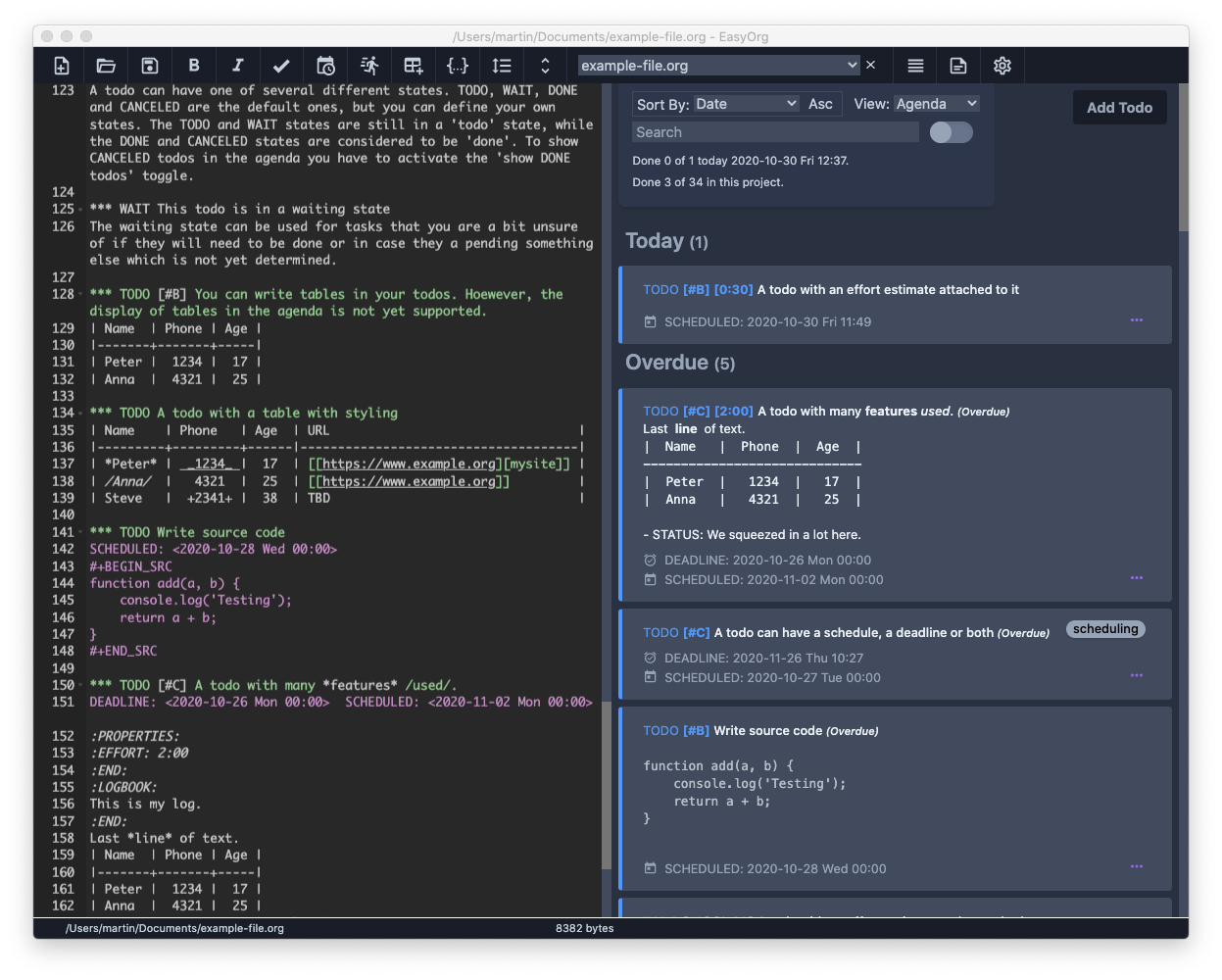
Task: Toggle Asc sort order
Action: [821, 103]
